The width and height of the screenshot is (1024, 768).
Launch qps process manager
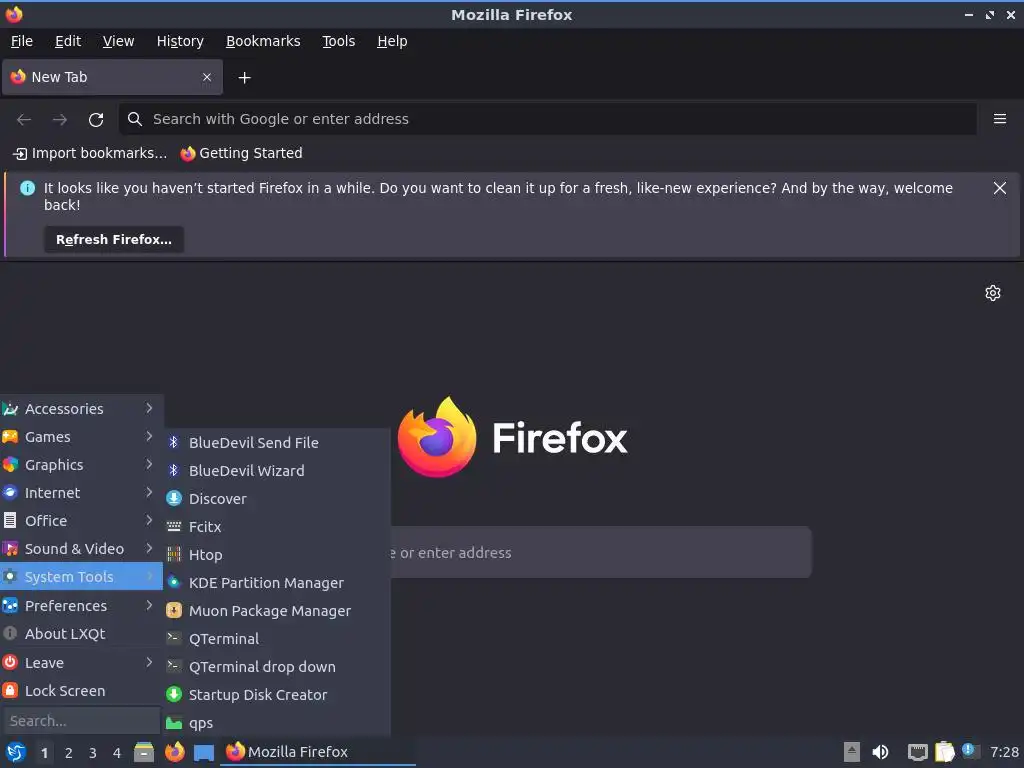tap(277, 724)
